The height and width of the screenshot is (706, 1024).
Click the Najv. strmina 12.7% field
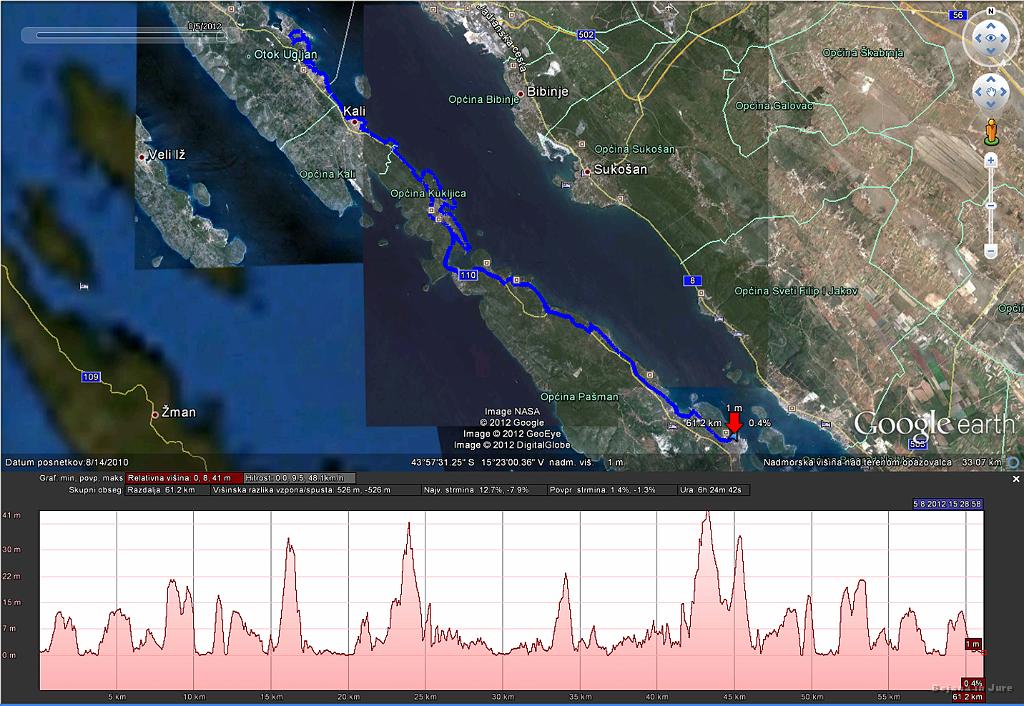coord(483,490)
